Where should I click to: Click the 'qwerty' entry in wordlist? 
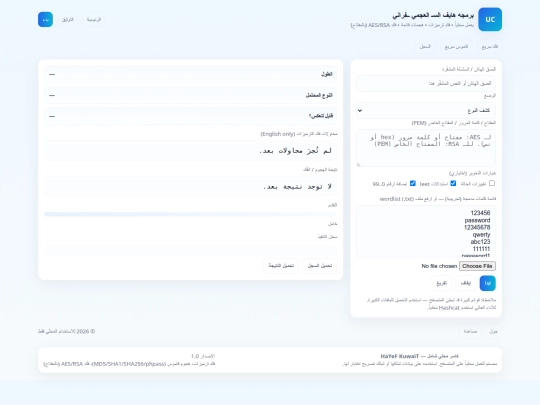[481, 235]
